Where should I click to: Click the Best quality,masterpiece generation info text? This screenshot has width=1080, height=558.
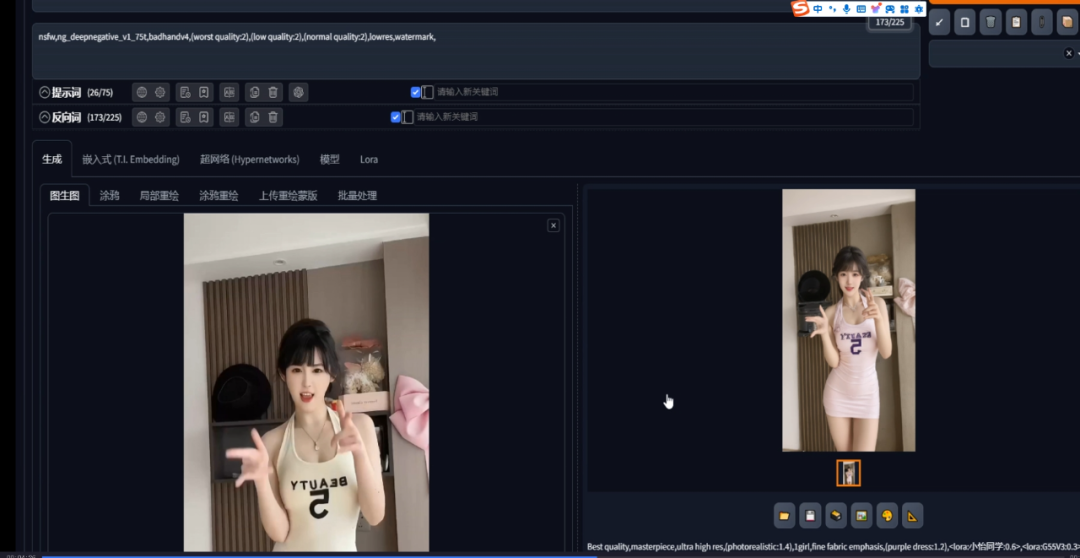point(833,546)
